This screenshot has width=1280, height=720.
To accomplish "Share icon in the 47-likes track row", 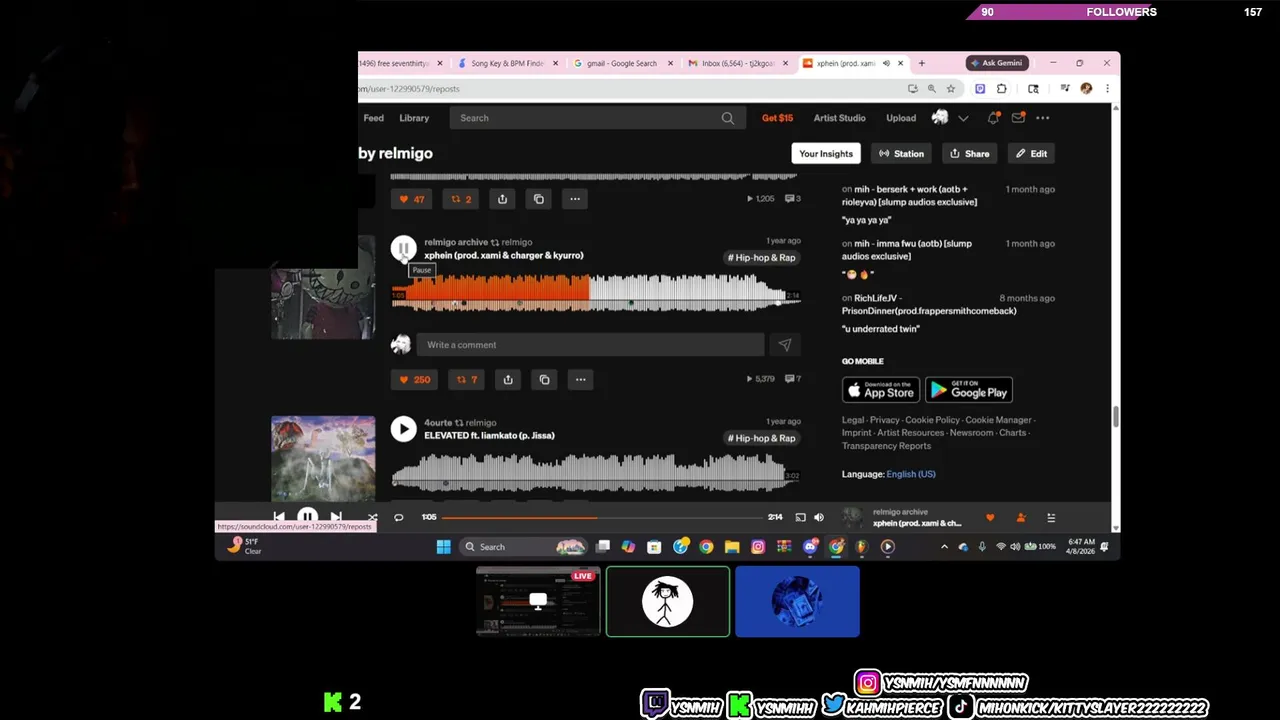I will (x=502, y=199).
